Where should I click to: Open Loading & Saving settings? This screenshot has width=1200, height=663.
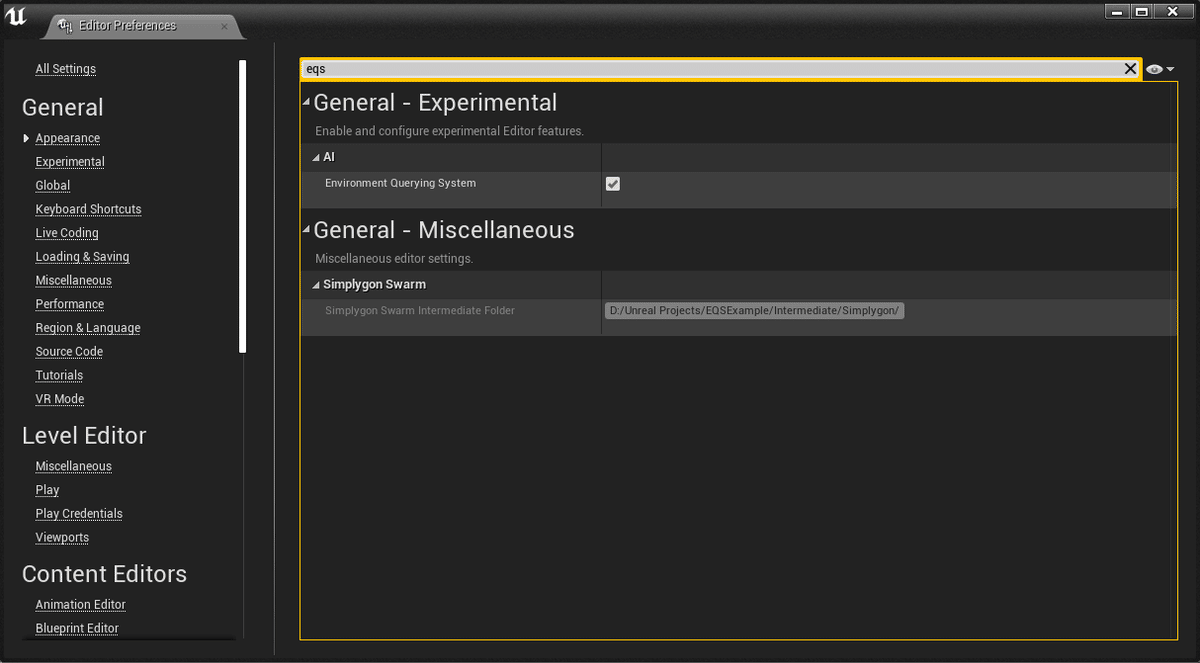82,257
